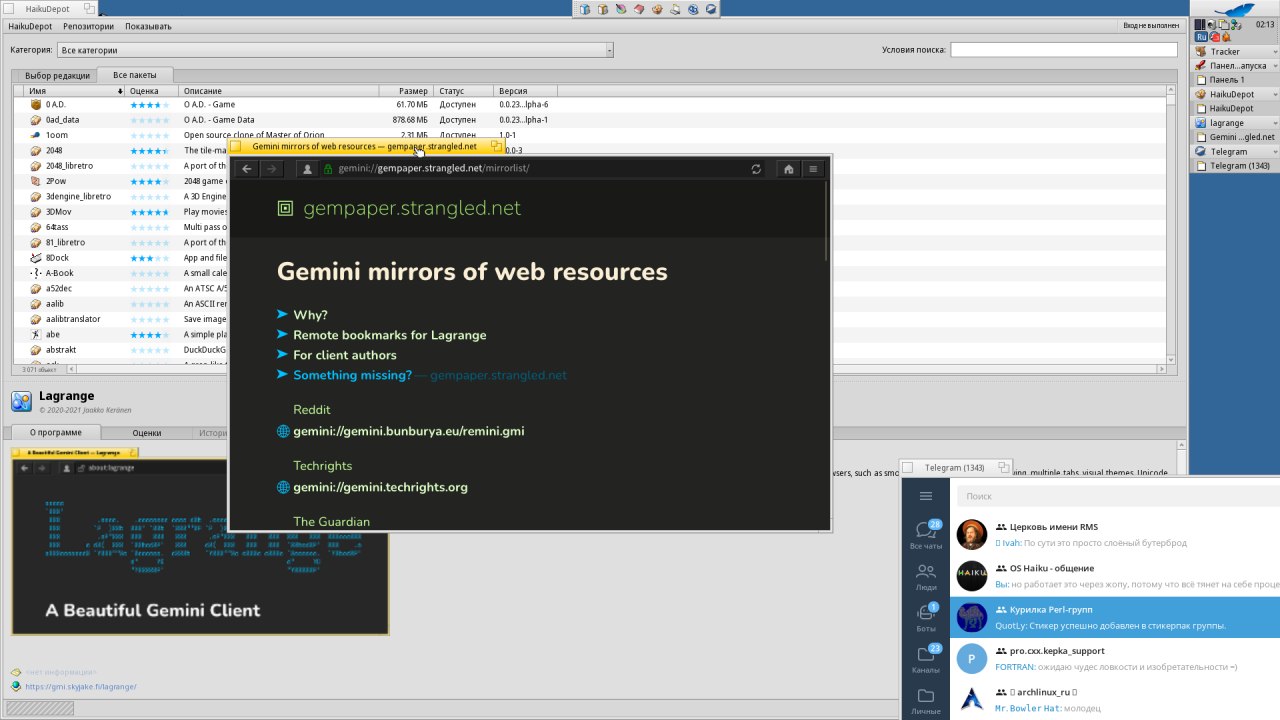
Task: Click the gempaper.strangled.net site logo icon
Action: pyautogui.click(x=285, y=208)
